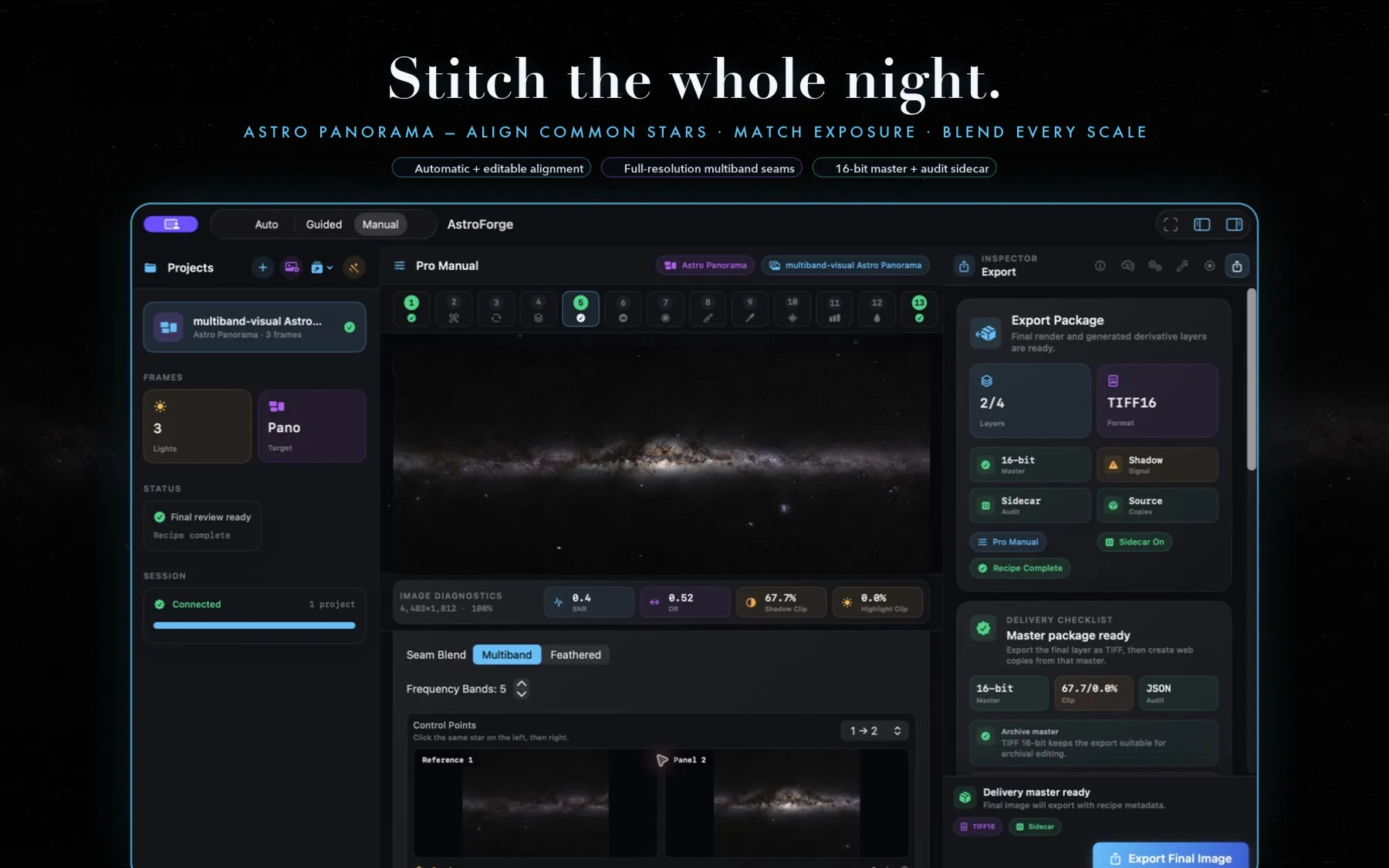The width and height of the screenshot is (1389, 868).
Task: Click the Pano Target card
Action: 312,426
